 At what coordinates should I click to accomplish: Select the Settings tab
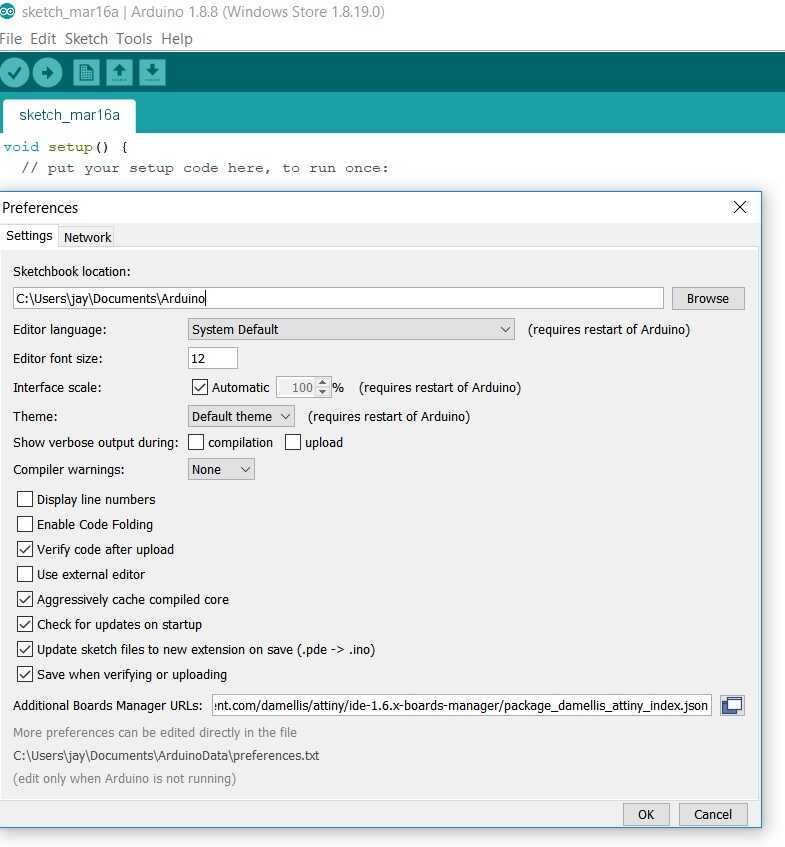[x=29, y=236]
